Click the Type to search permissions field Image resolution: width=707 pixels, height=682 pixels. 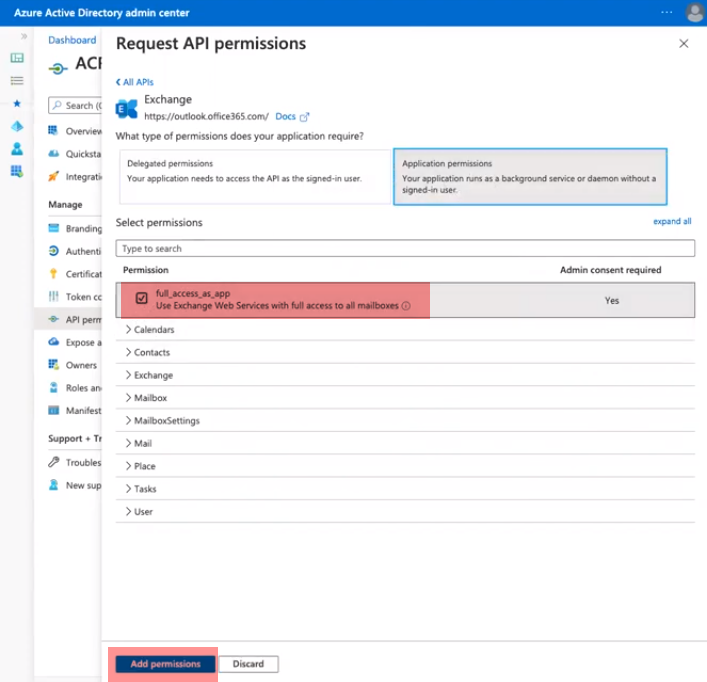point(405,248)
